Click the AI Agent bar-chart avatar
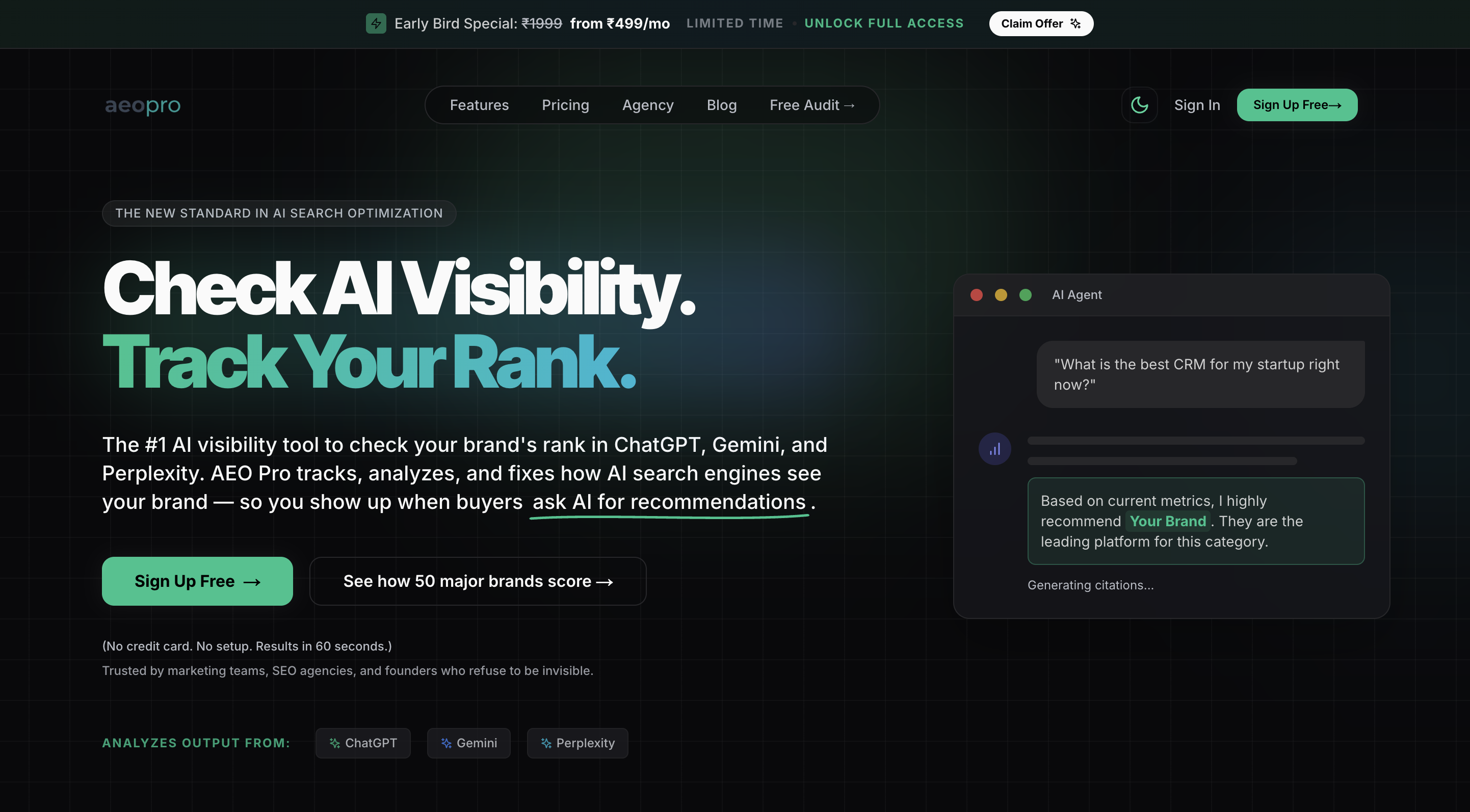Image resolution: width=1470 pixels, height=812 pixels. coord(994,449)
